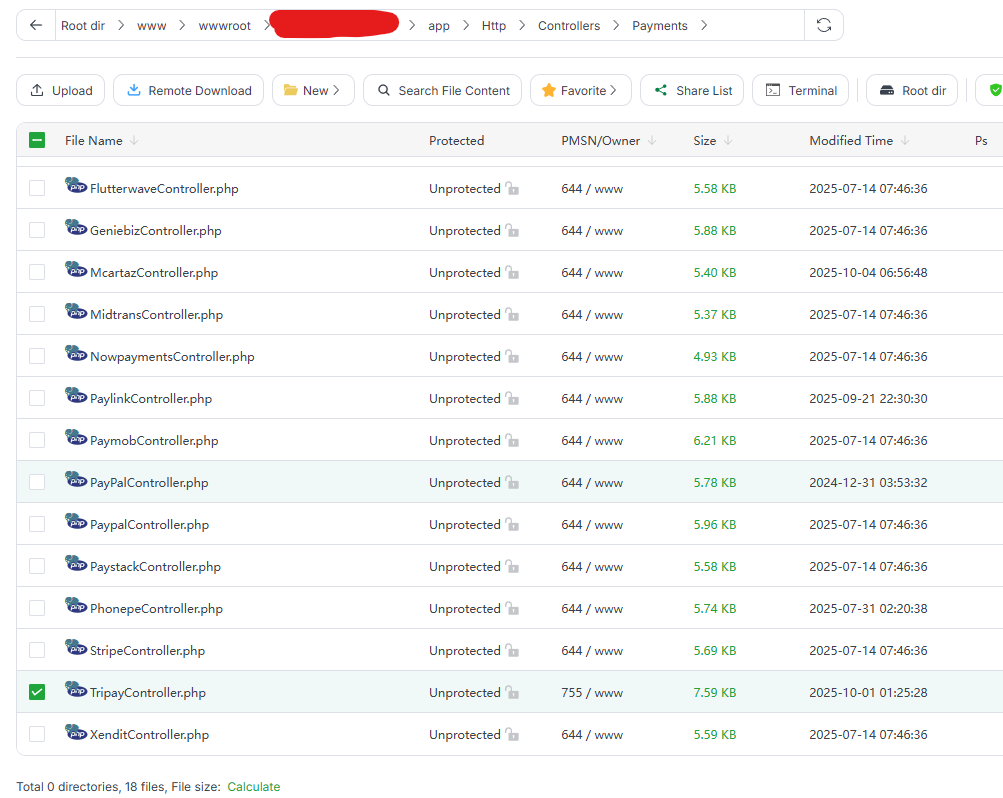Viewport: 1003px width, 798px height.
Task: Click the lock icon in the TripayController.php row
Action: (512, 693)
